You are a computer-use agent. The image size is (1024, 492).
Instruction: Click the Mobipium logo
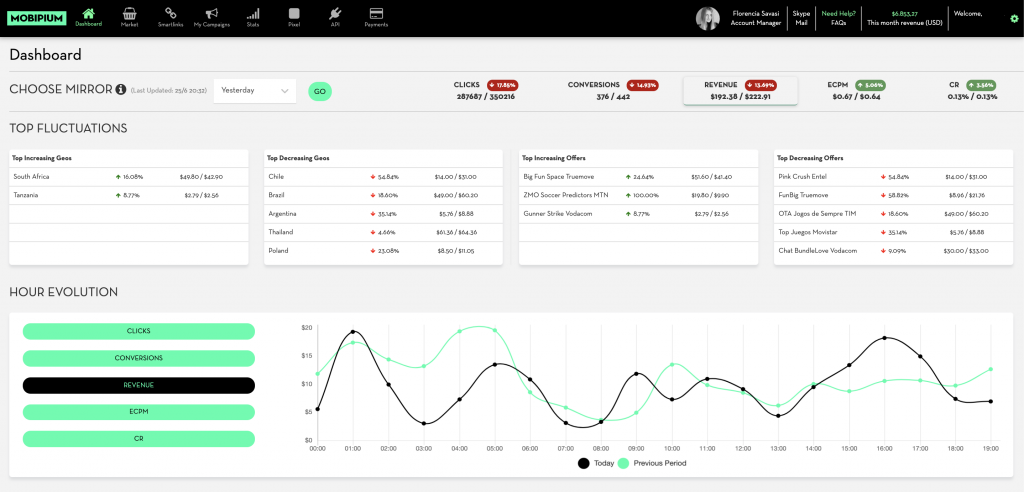[37, 18]
